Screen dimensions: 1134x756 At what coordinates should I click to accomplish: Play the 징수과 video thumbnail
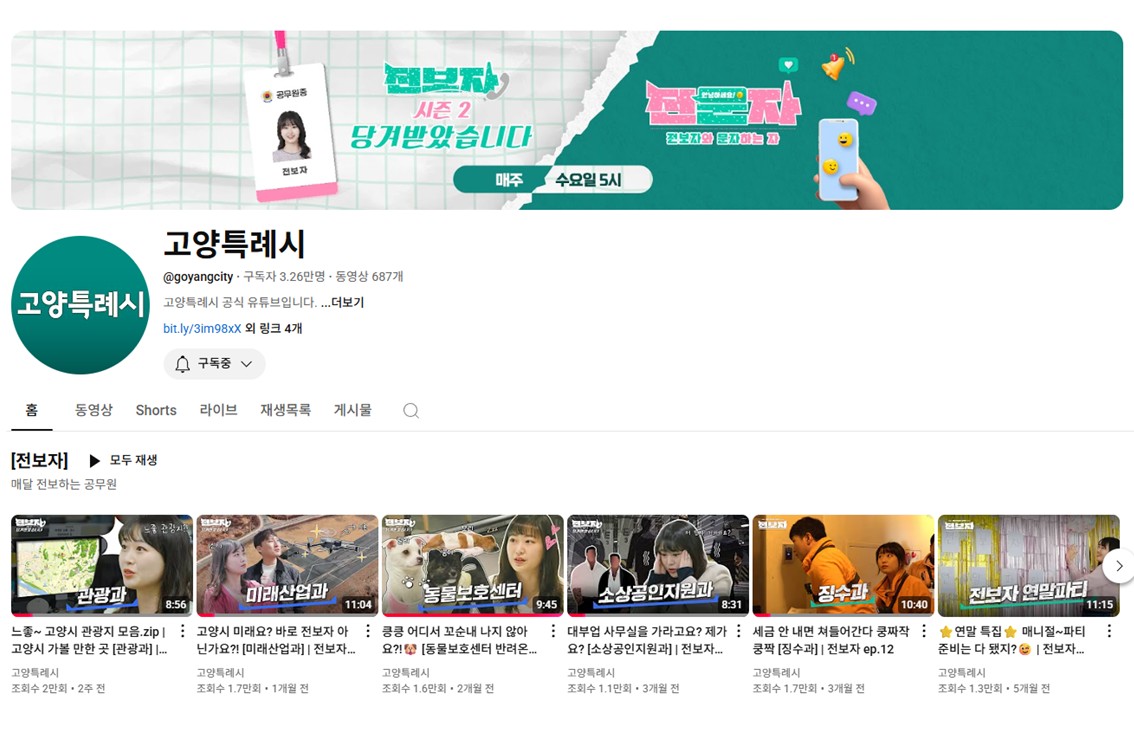(843, 566)
